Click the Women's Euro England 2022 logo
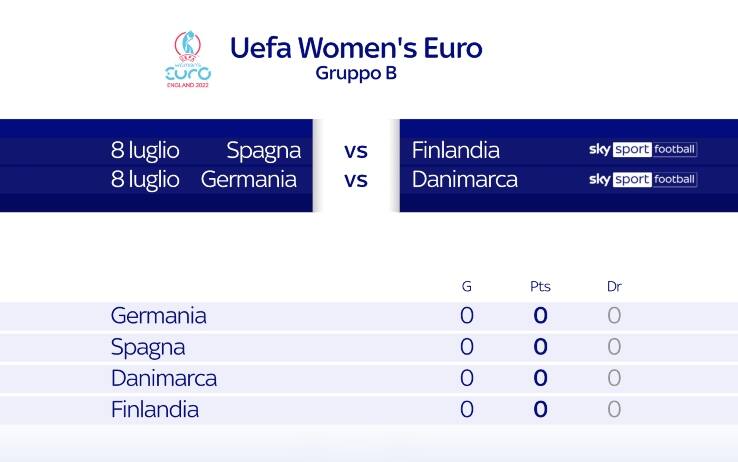This screenshot has height=462, width=738. [x=187, y=59]
